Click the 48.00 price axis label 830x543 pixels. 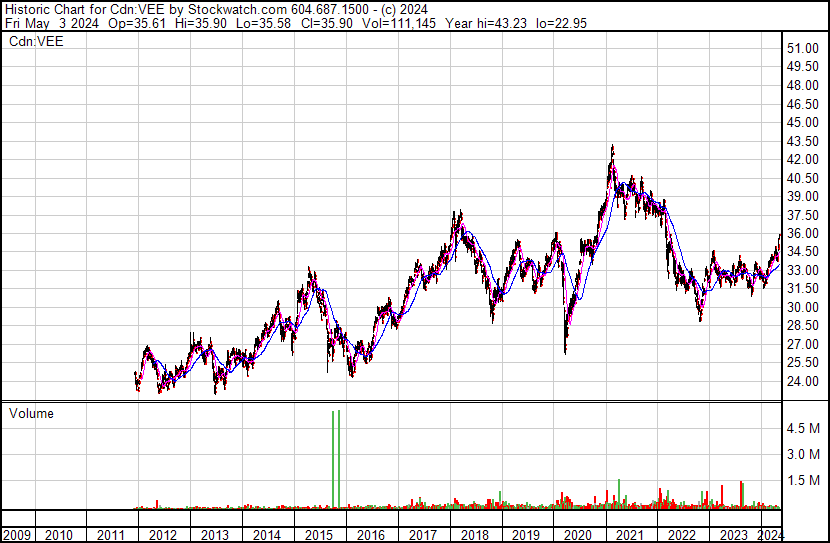(x=802, y=85)
